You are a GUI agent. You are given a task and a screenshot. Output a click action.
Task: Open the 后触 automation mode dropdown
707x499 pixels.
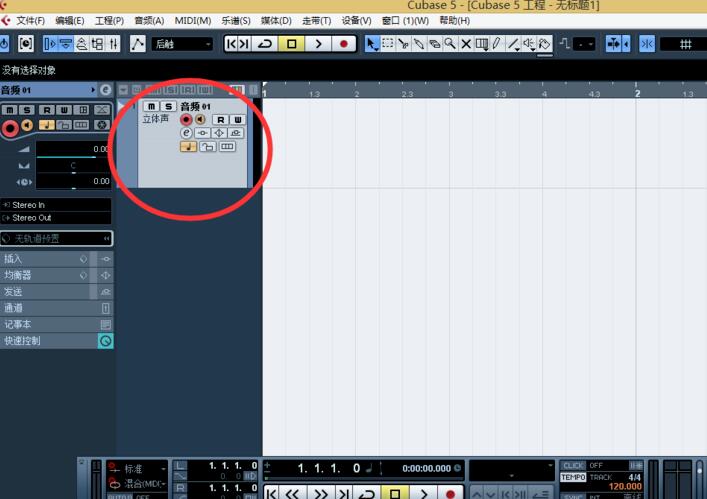coord(182,44)
